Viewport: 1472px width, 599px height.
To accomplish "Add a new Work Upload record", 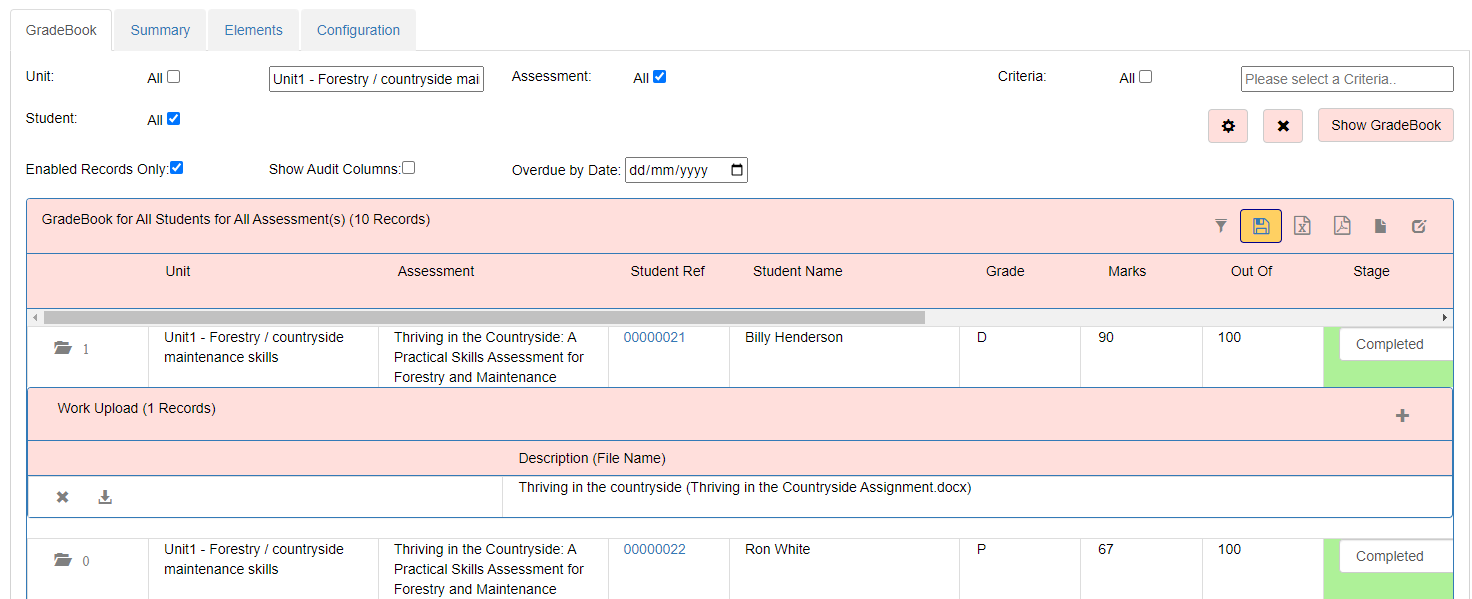I will point(1402,416).
